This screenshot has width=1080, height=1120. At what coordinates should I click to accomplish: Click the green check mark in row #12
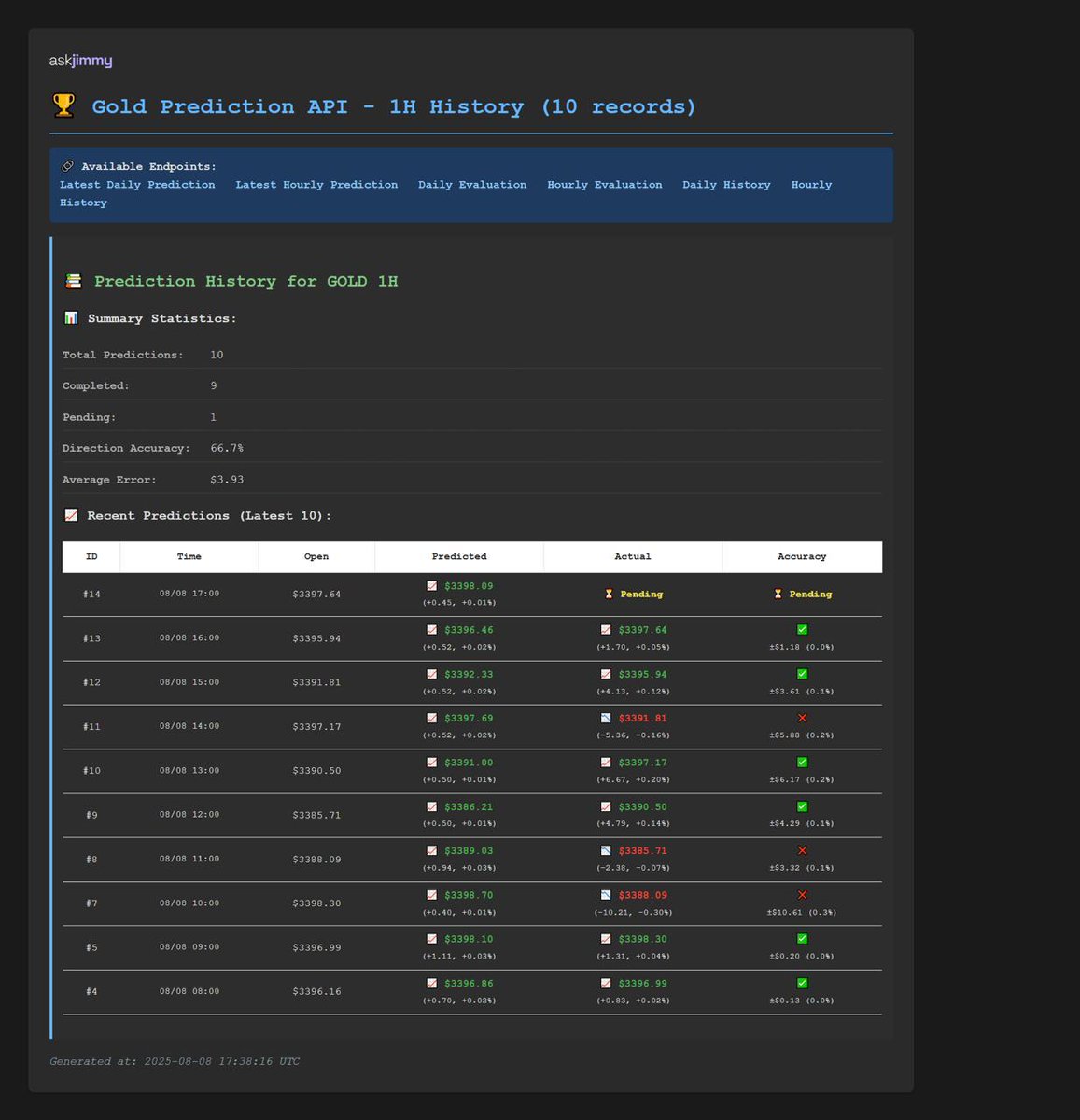click(802, 674)
